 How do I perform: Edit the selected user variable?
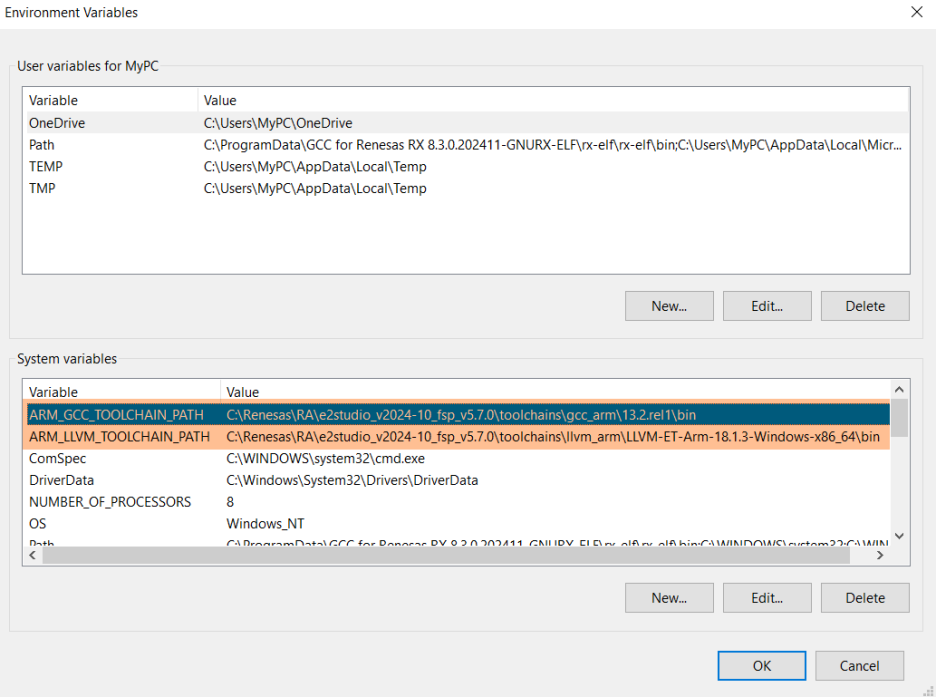click(766, 306)
